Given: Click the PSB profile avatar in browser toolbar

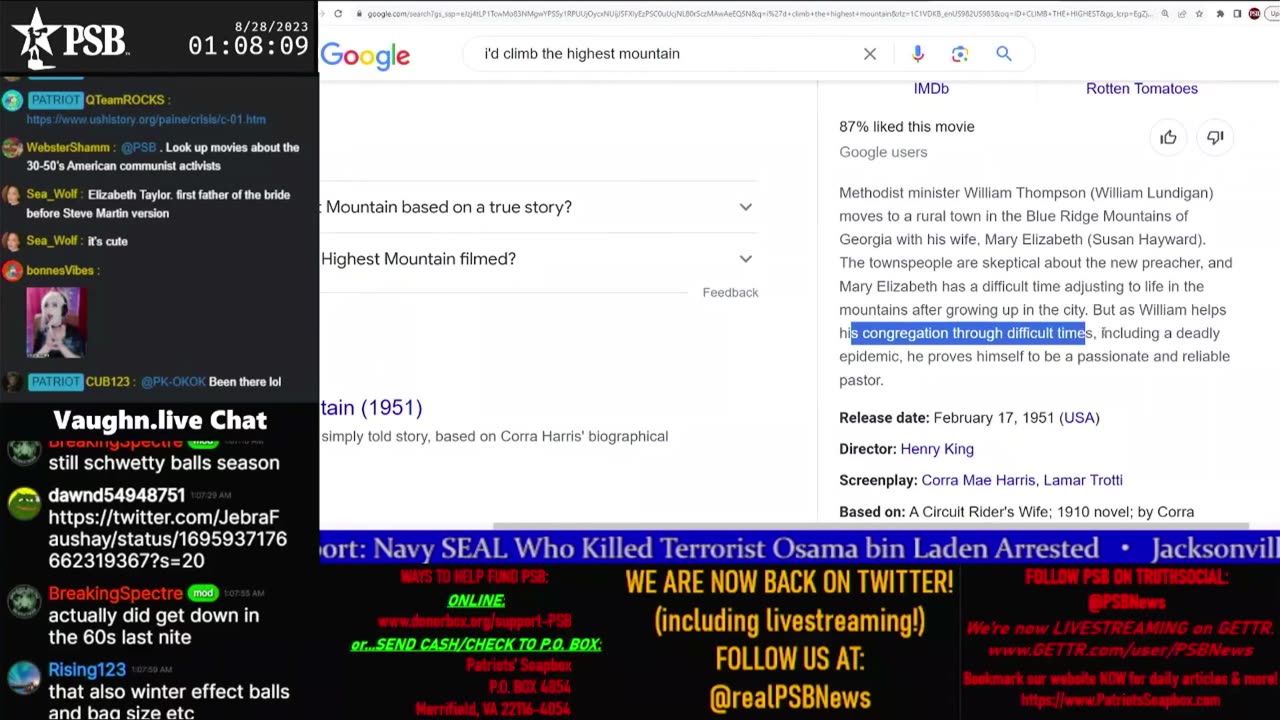Looking at the screenshot, I should [x=1254, y=14].
